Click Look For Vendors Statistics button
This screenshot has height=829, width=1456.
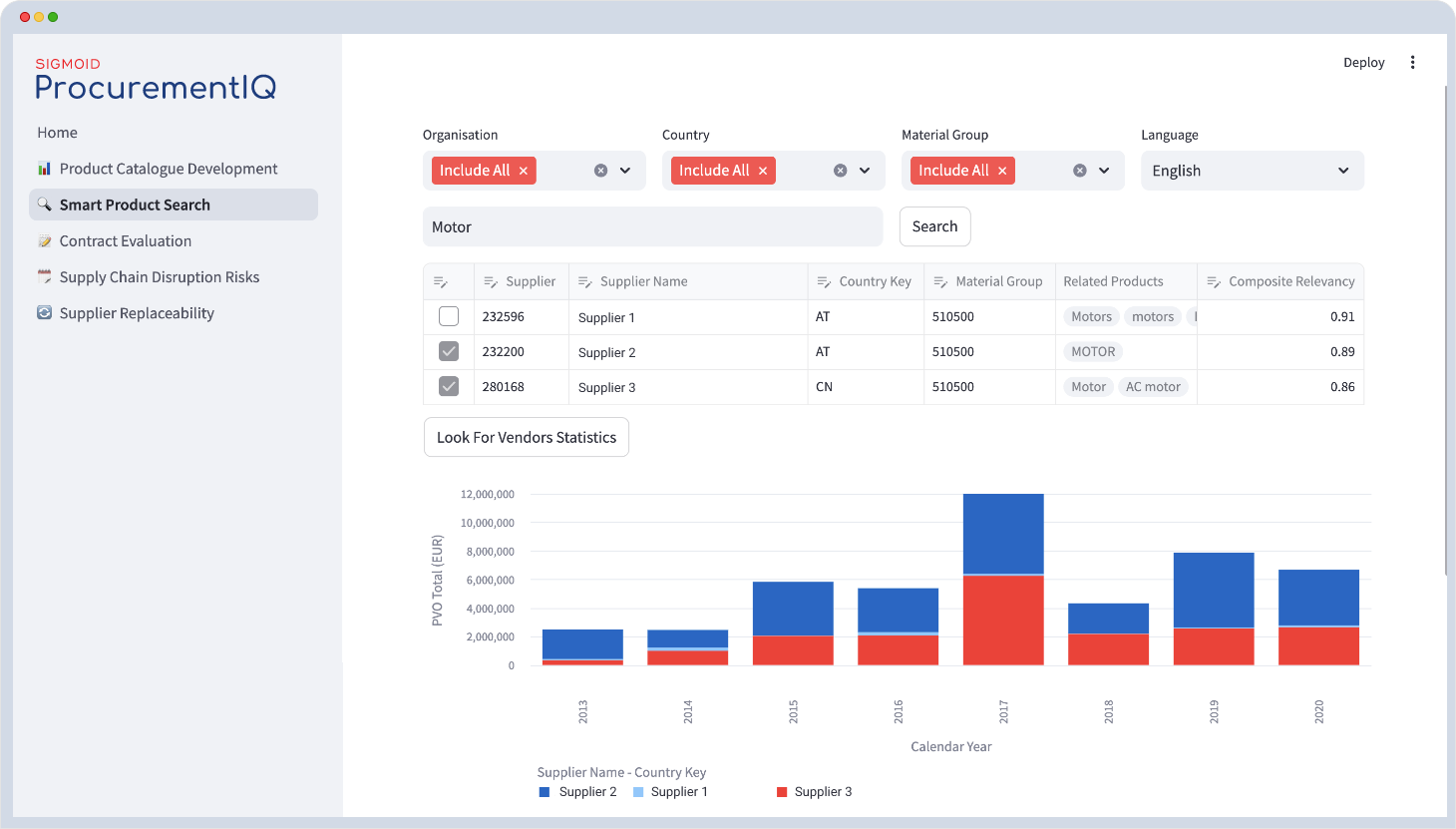[526, 437]
